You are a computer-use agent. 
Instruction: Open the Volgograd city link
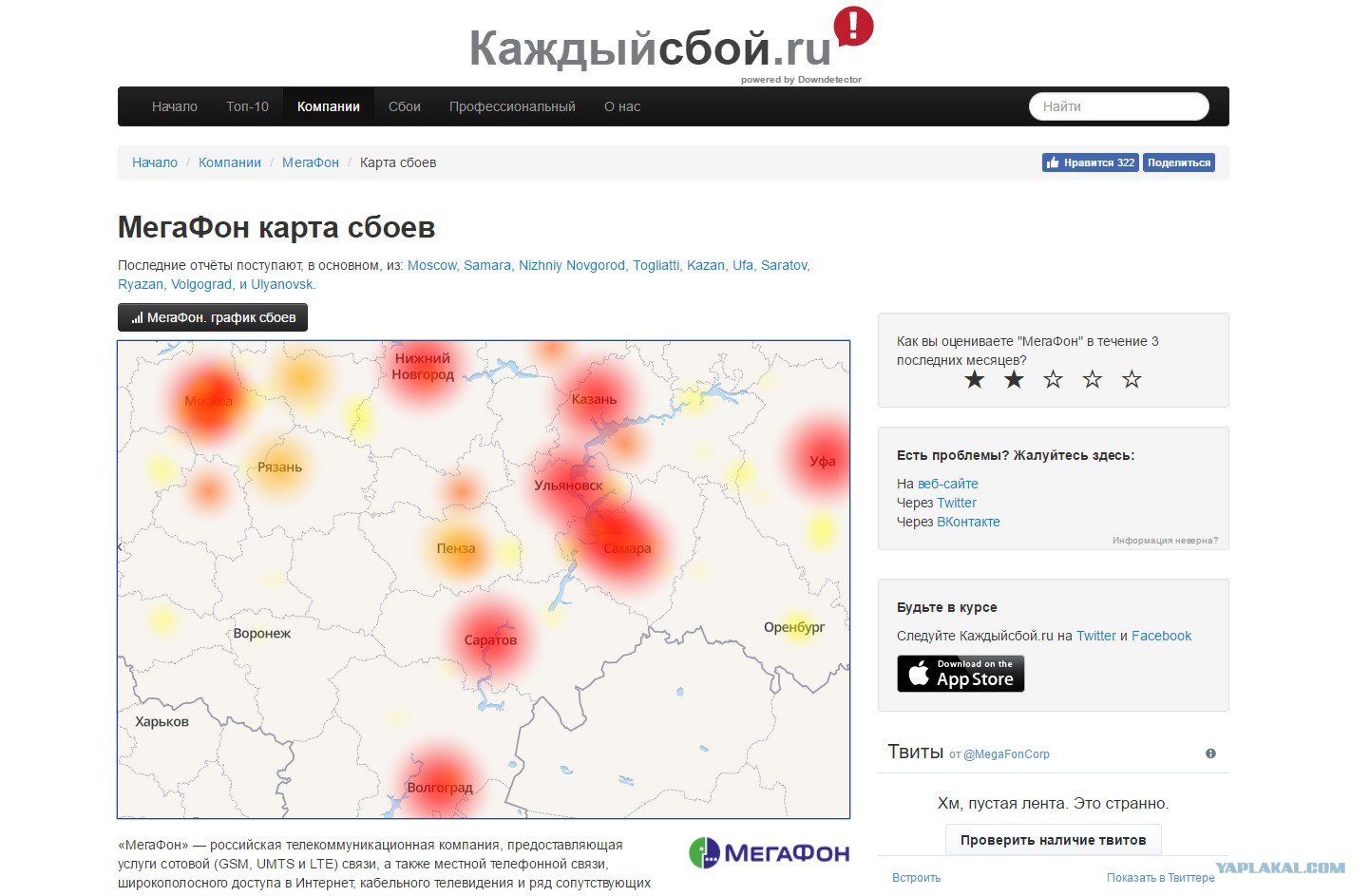pyautogui.click(x=201, y=284)
